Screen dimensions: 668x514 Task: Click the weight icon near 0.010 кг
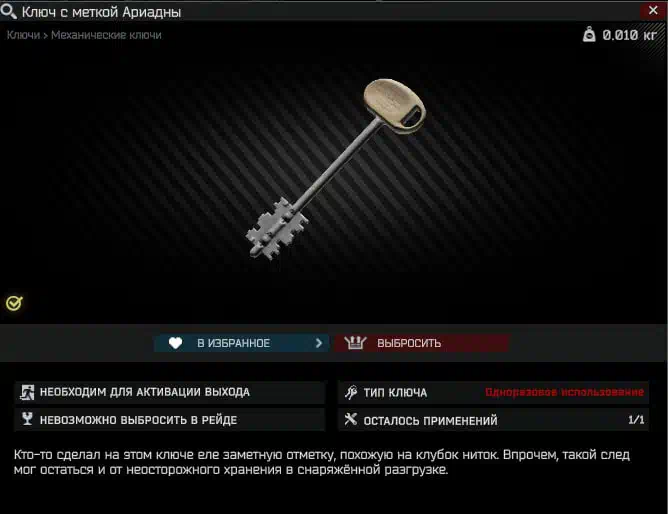point(589,34)
